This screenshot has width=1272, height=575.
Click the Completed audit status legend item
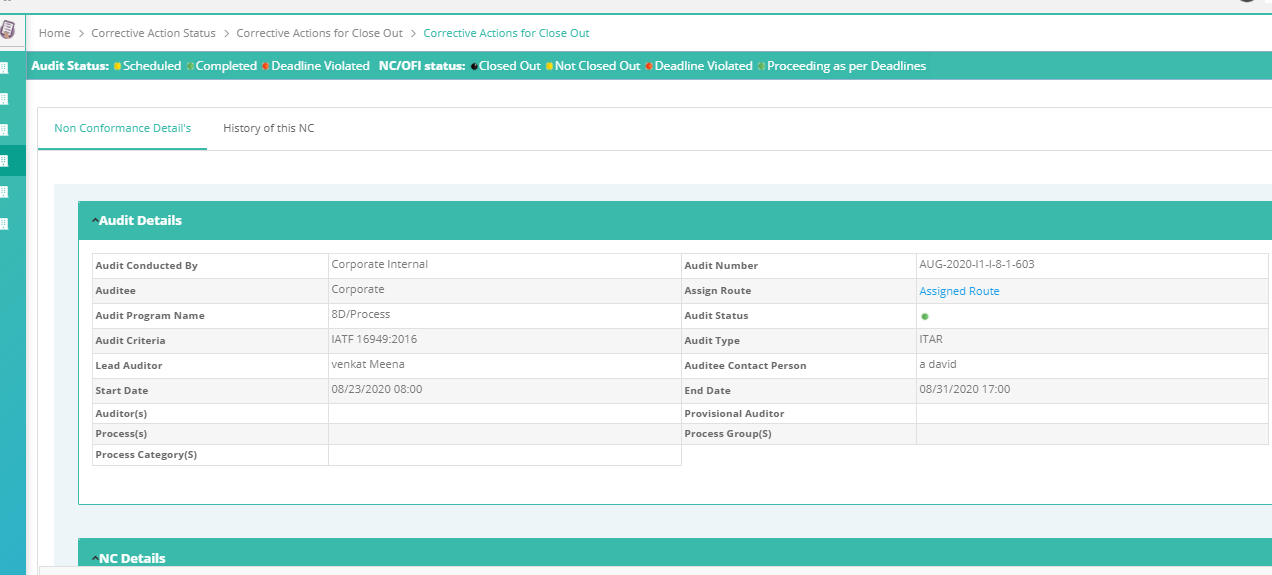pos(222,66)
